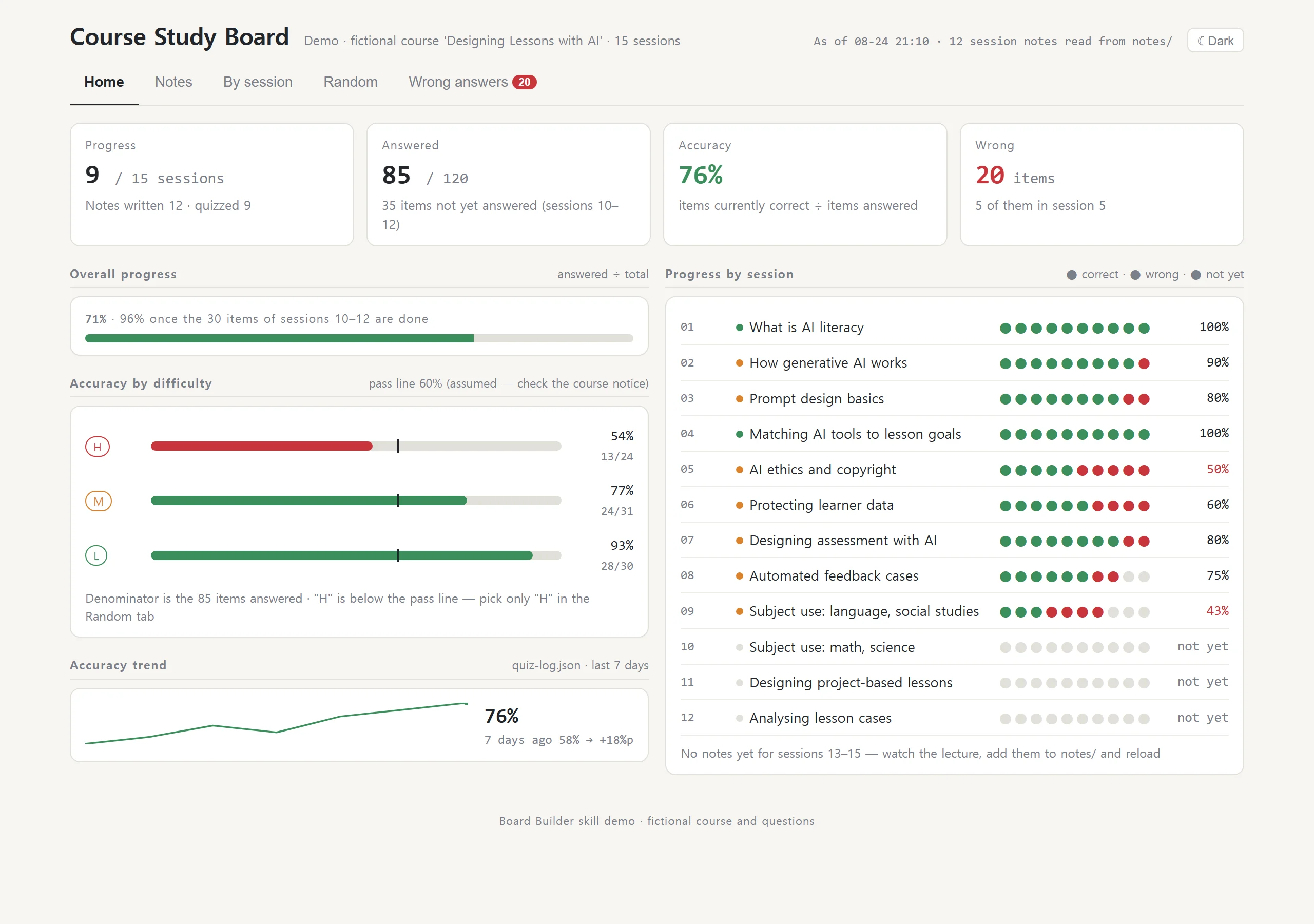Click the 50% score for session 05
The image size is (1314, 924).
(x=1218, y=469)
